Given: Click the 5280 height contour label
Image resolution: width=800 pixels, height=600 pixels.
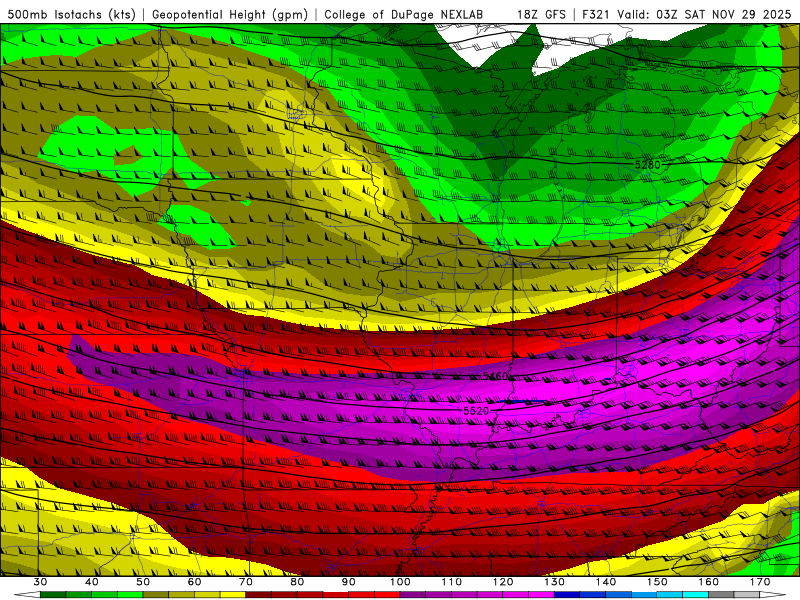Looking at the screenshot, I should click(x=647, y=164).
